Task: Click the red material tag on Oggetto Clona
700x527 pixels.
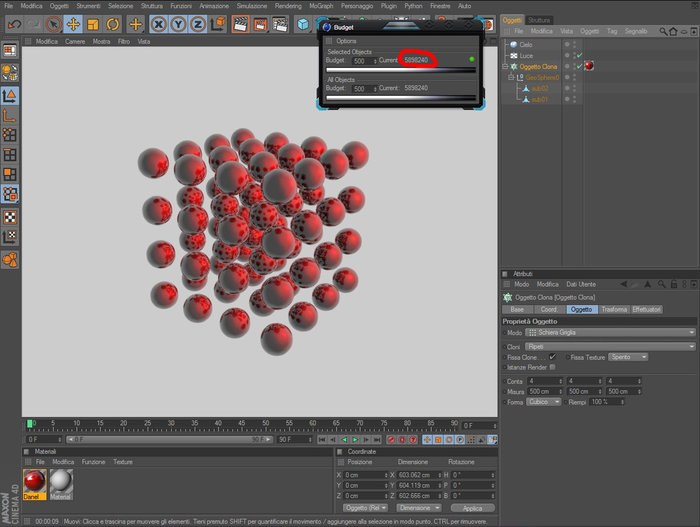Action: coord(589,66)
